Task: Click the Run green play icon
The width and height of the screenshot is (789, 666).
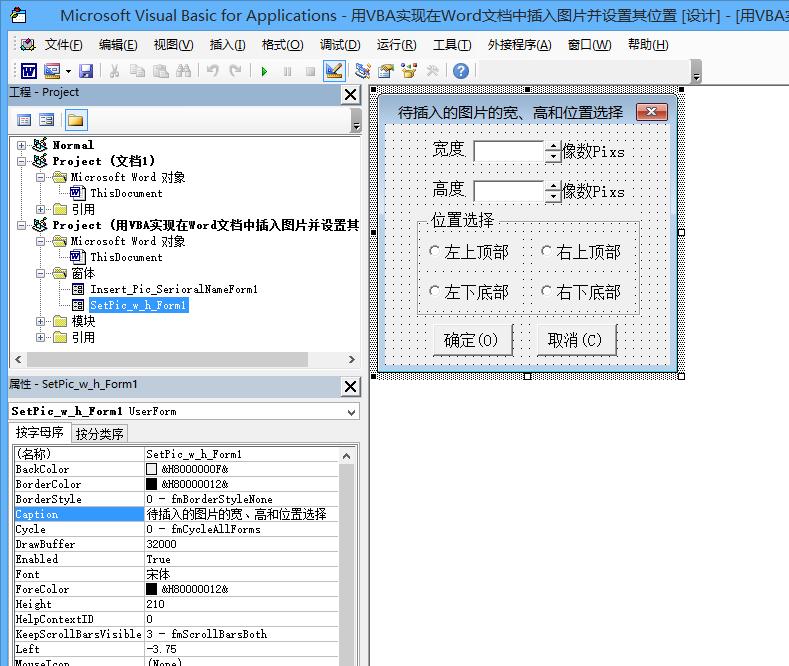Action: click(264, 71)
